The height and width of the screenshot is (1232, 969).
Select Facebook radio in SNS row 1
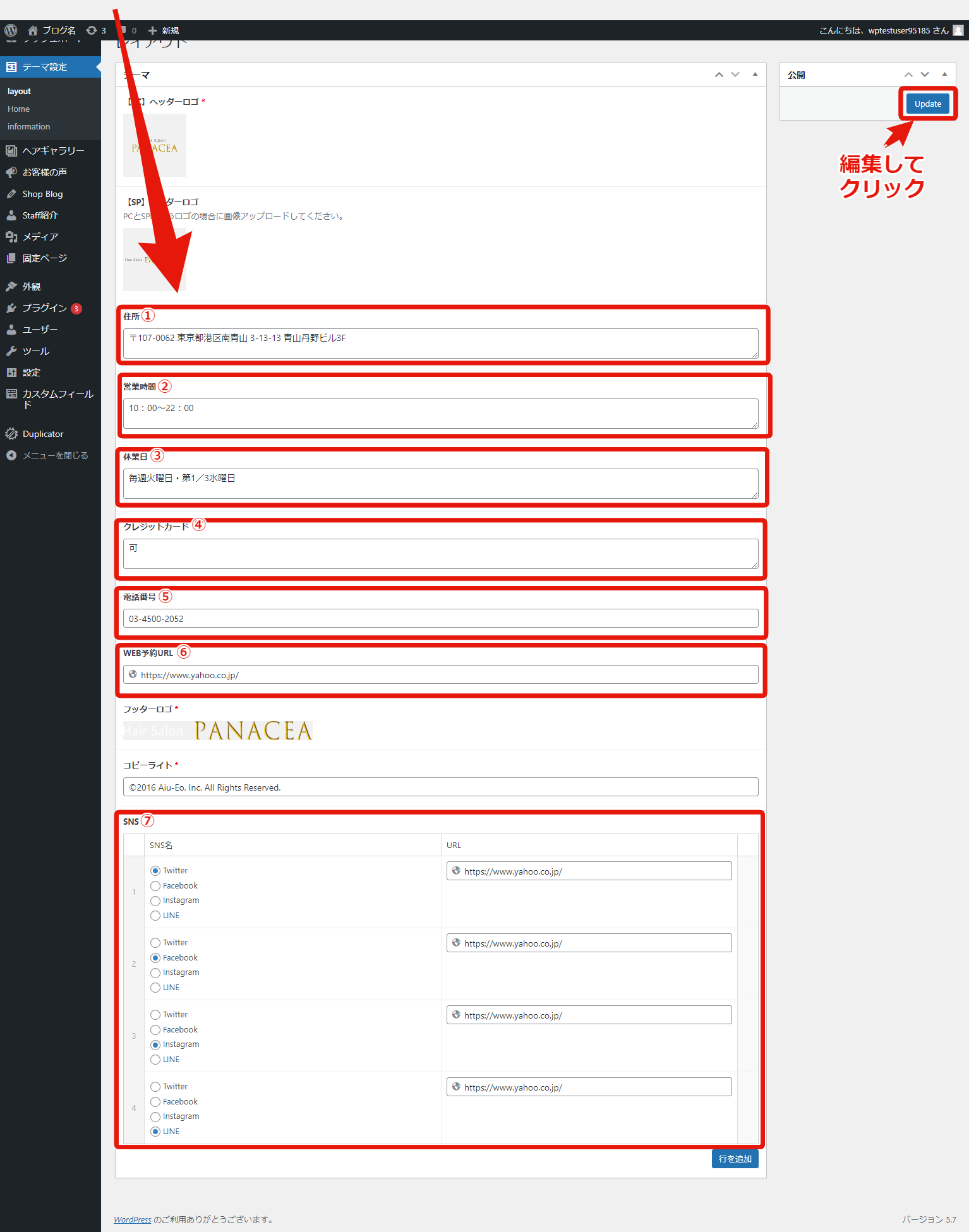point(155,886)
